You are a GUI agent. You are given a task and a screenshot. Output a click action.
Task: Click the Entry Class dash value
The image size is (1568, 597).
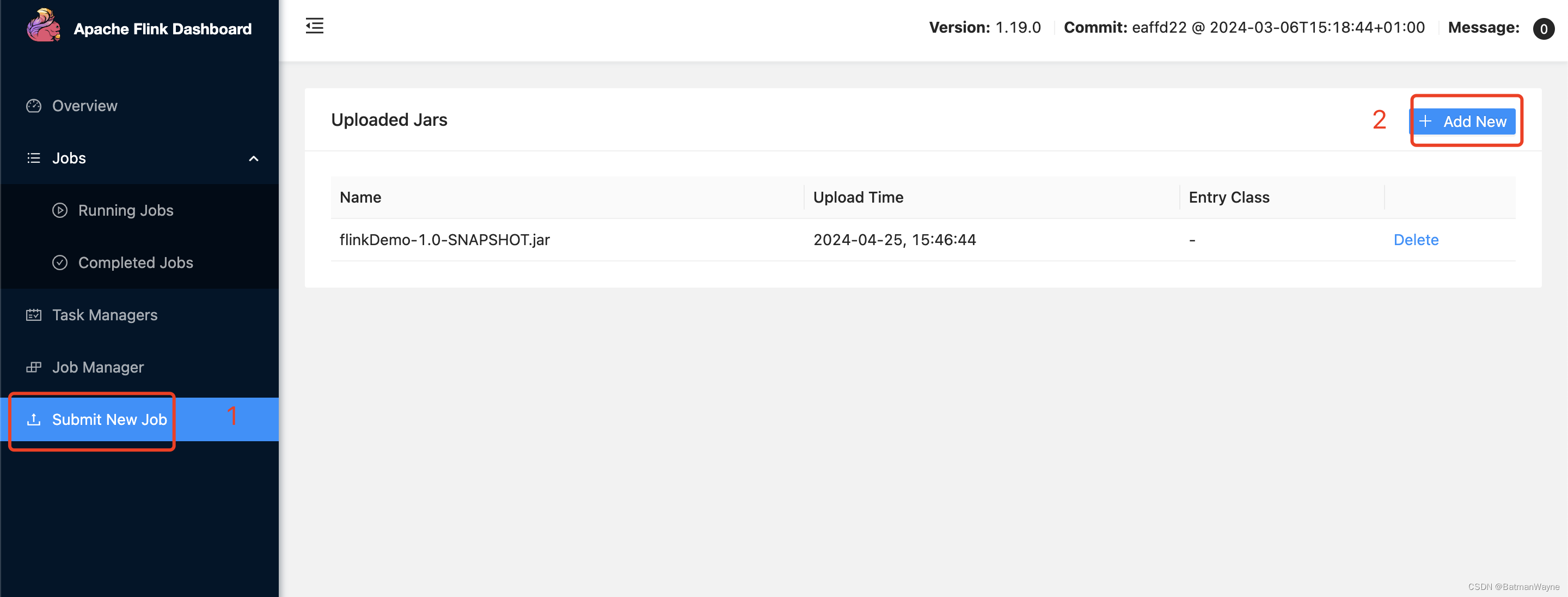tap(1192, 240)
